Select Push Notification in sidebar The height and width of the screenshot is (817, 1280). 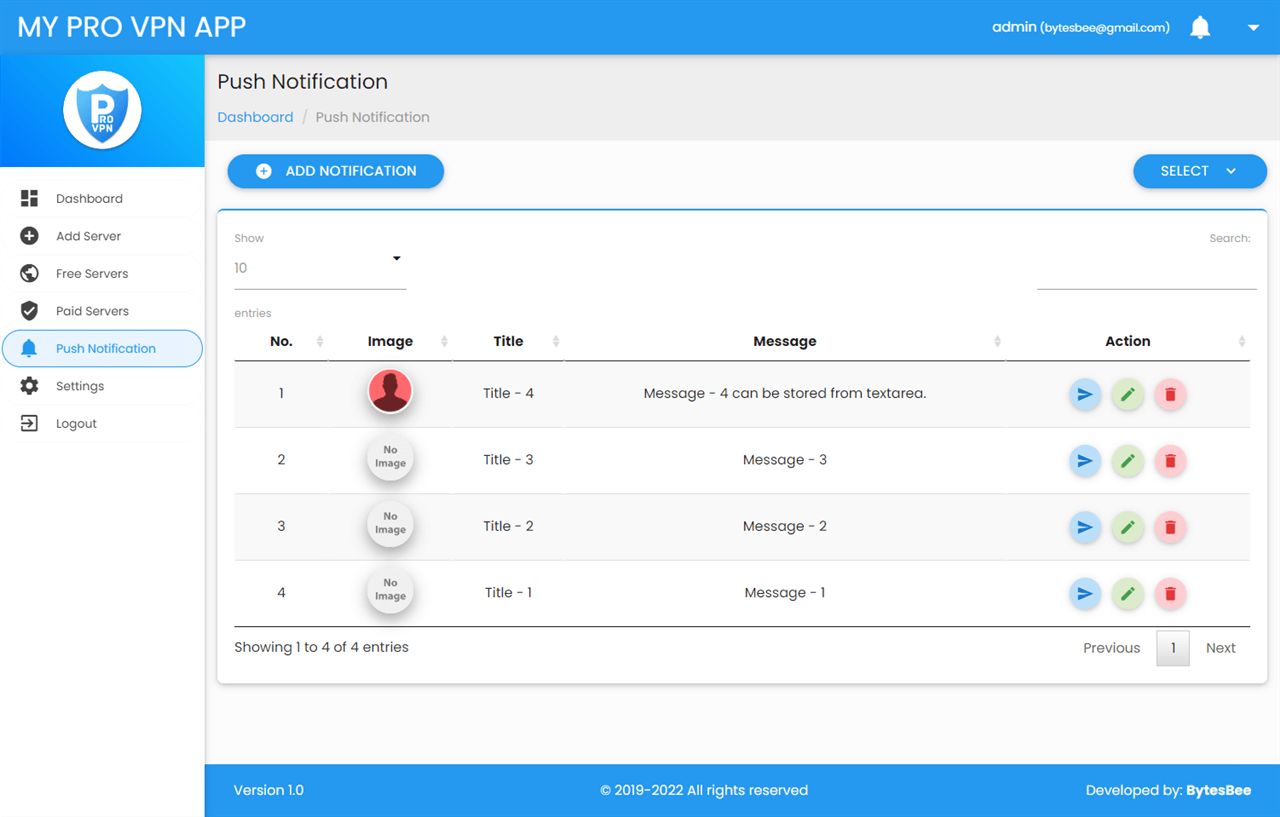[102, 348]
